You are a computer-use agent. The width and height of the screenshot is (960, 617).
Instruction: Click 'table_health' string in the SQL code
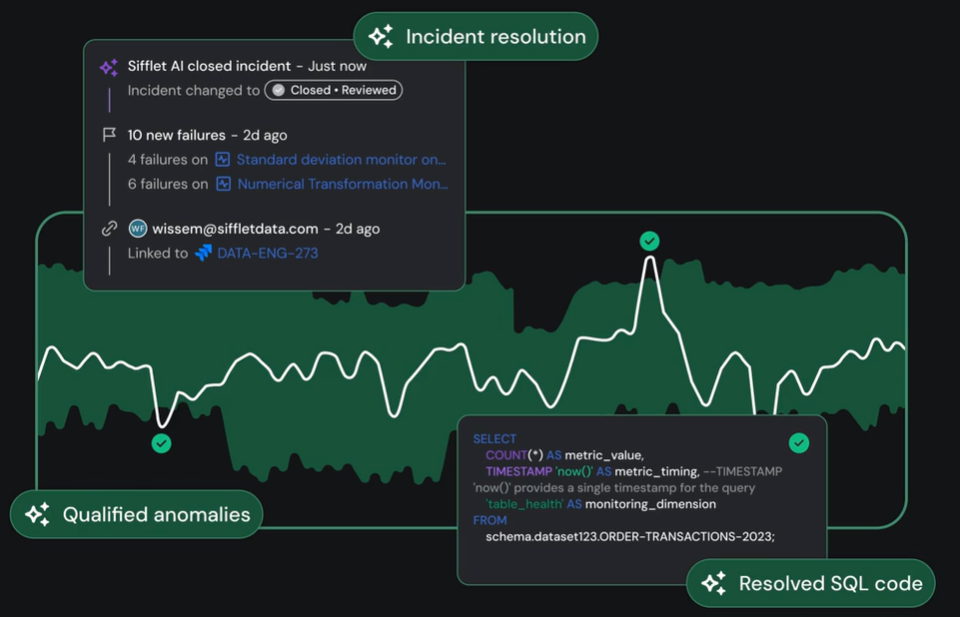pyautogui.click(x=525, y=504)
